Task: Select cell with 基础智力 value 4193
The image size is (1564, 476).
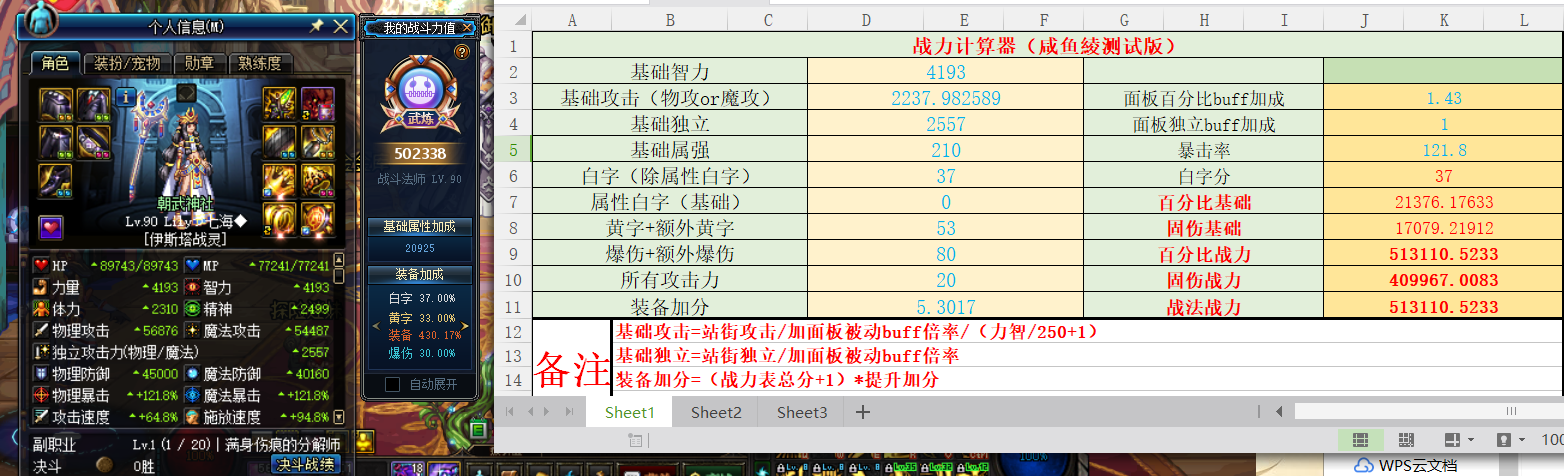Action: (944, 72)
